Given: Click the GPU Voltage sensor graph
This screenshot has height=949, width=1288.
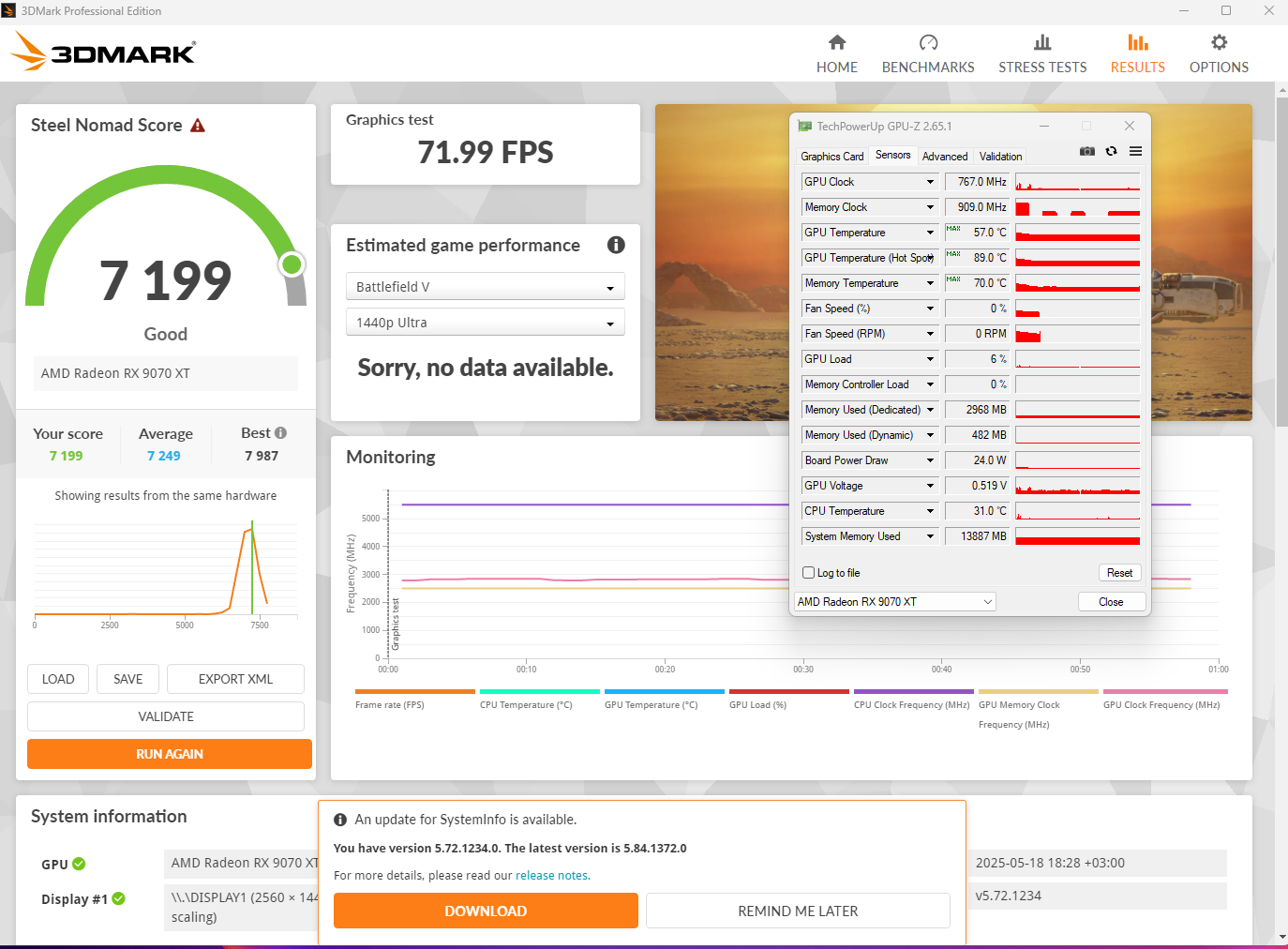Looking at the screenshot, I should click(1078, 486).
